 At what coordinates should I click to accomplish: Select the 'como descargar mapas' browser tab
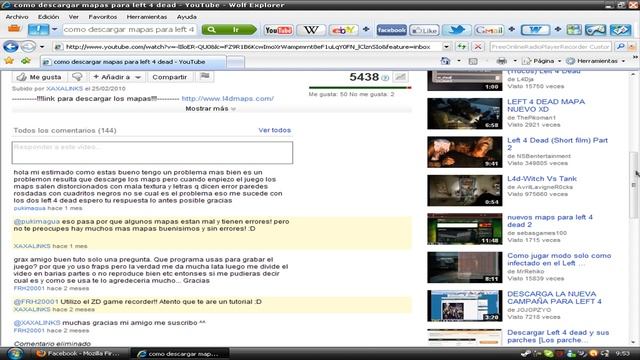(133, 62)
